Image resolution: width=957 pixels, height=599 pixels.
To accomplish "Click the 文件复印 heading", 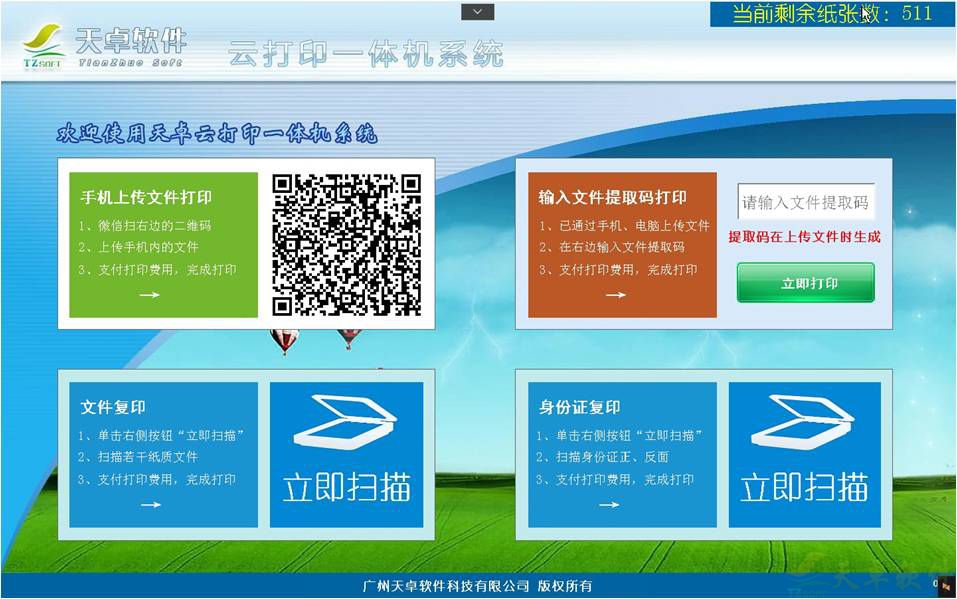I will pos(112,407).
